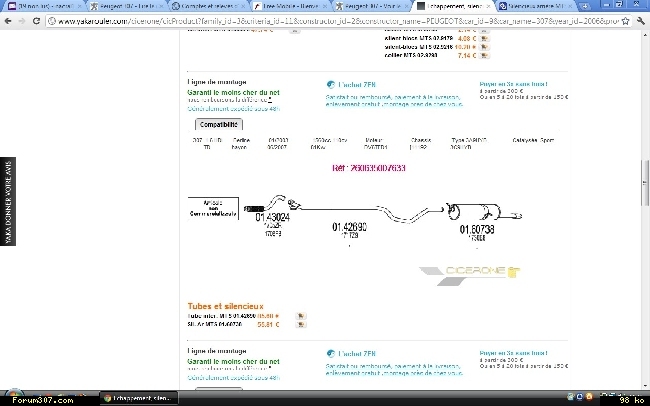650x406 pixels.
Task: Go forward with the browser forward arrow
Action: tap(22, 21)
